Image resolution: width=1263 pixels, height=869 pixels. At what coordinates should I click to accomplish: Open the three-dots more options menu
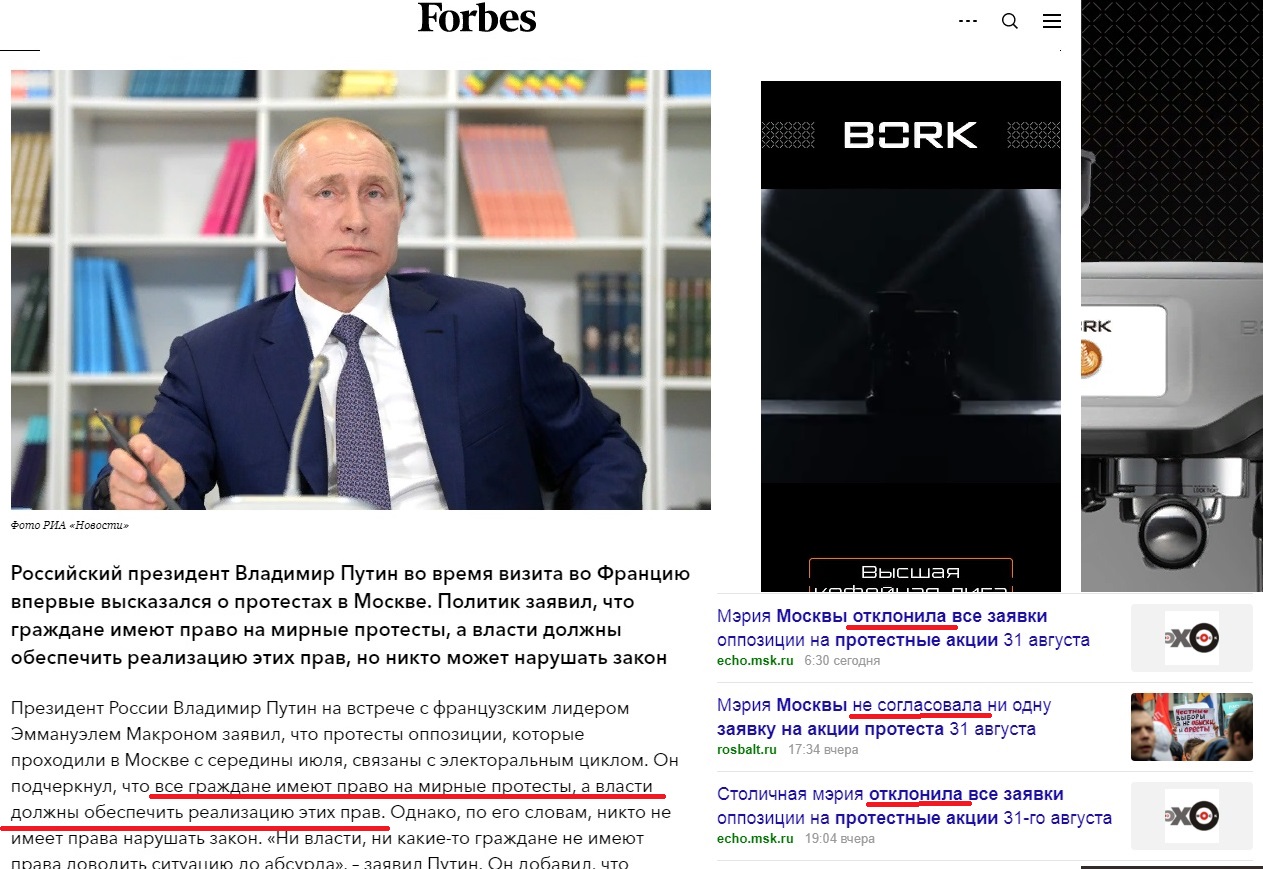coord(967,21)
